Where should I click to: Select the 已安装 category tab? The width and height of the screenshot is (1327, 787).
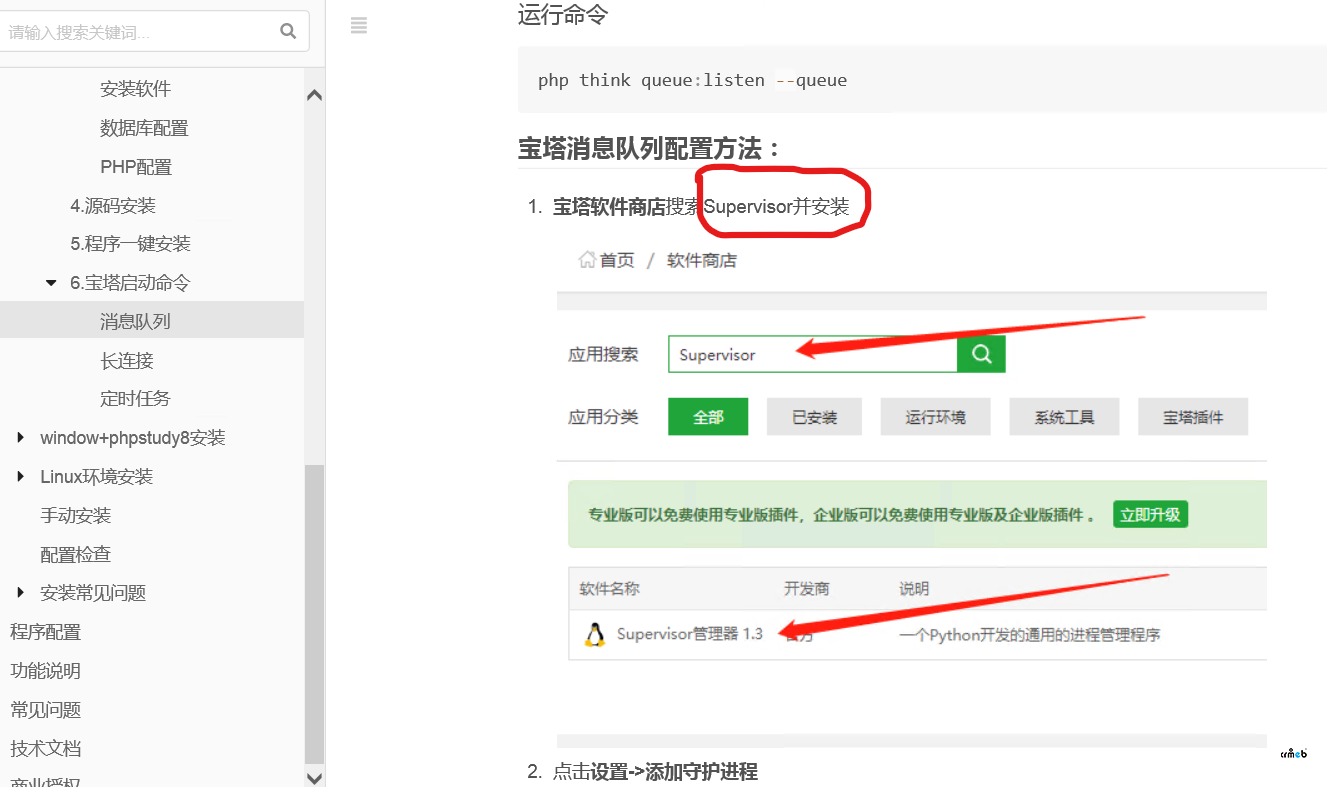[814, 417]
